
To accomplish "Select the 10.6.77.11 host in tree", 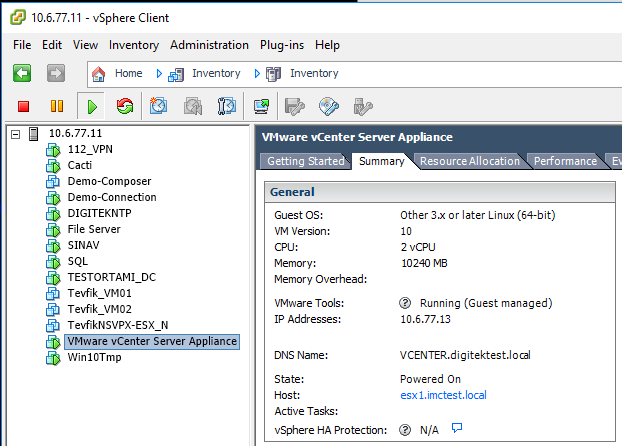I will [75, 133].
